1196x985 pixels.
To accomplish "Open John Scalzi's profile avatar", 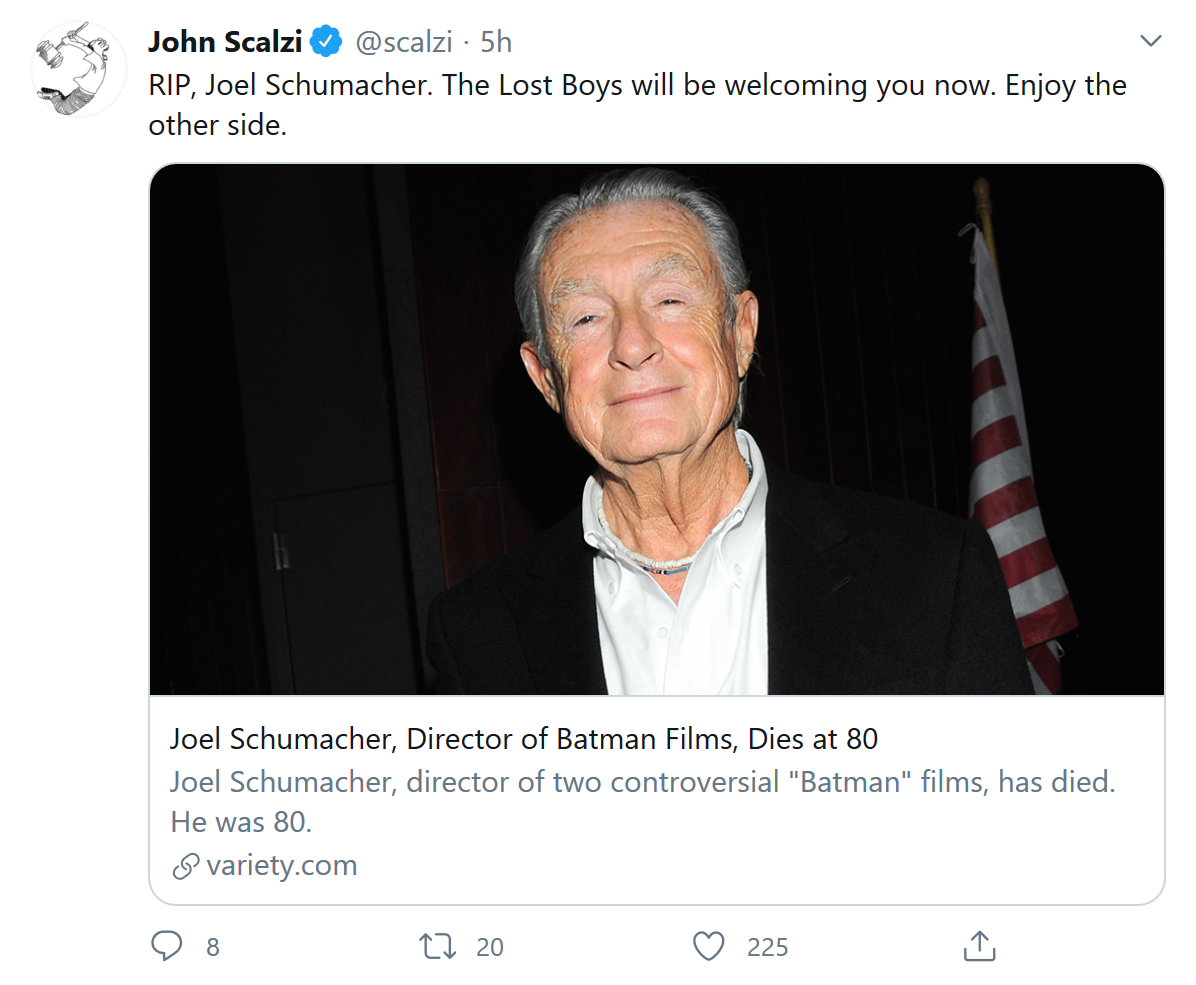I will pyautogui.click(x=79, y=68).
